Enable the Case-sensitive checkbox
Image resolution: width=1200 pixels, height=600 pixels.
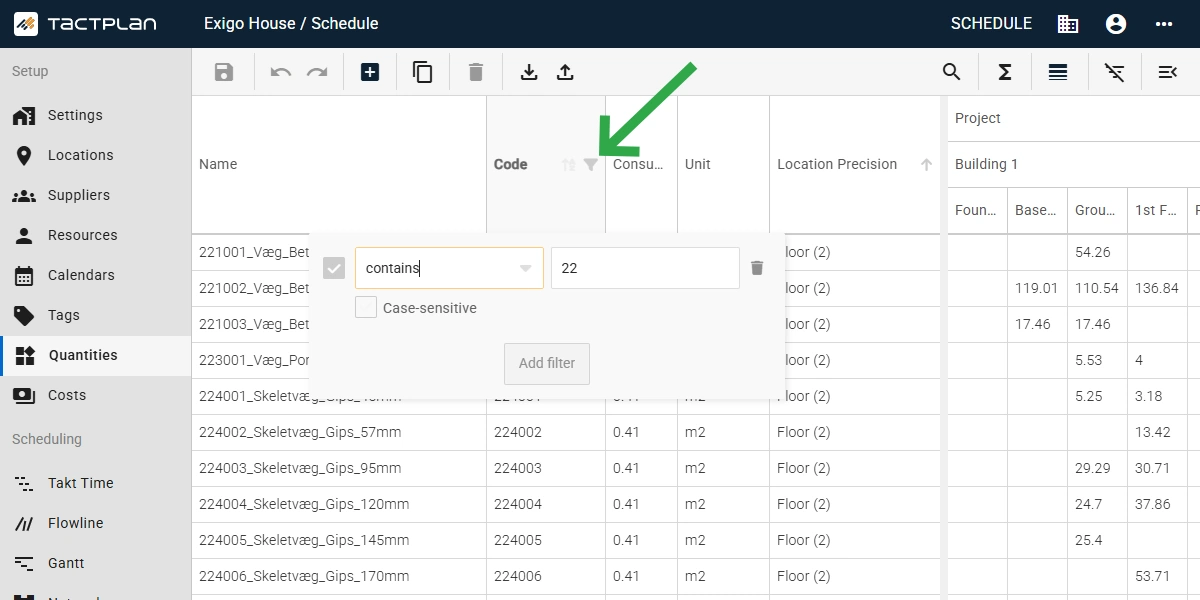pyautogui.click(x=366, y=308)
